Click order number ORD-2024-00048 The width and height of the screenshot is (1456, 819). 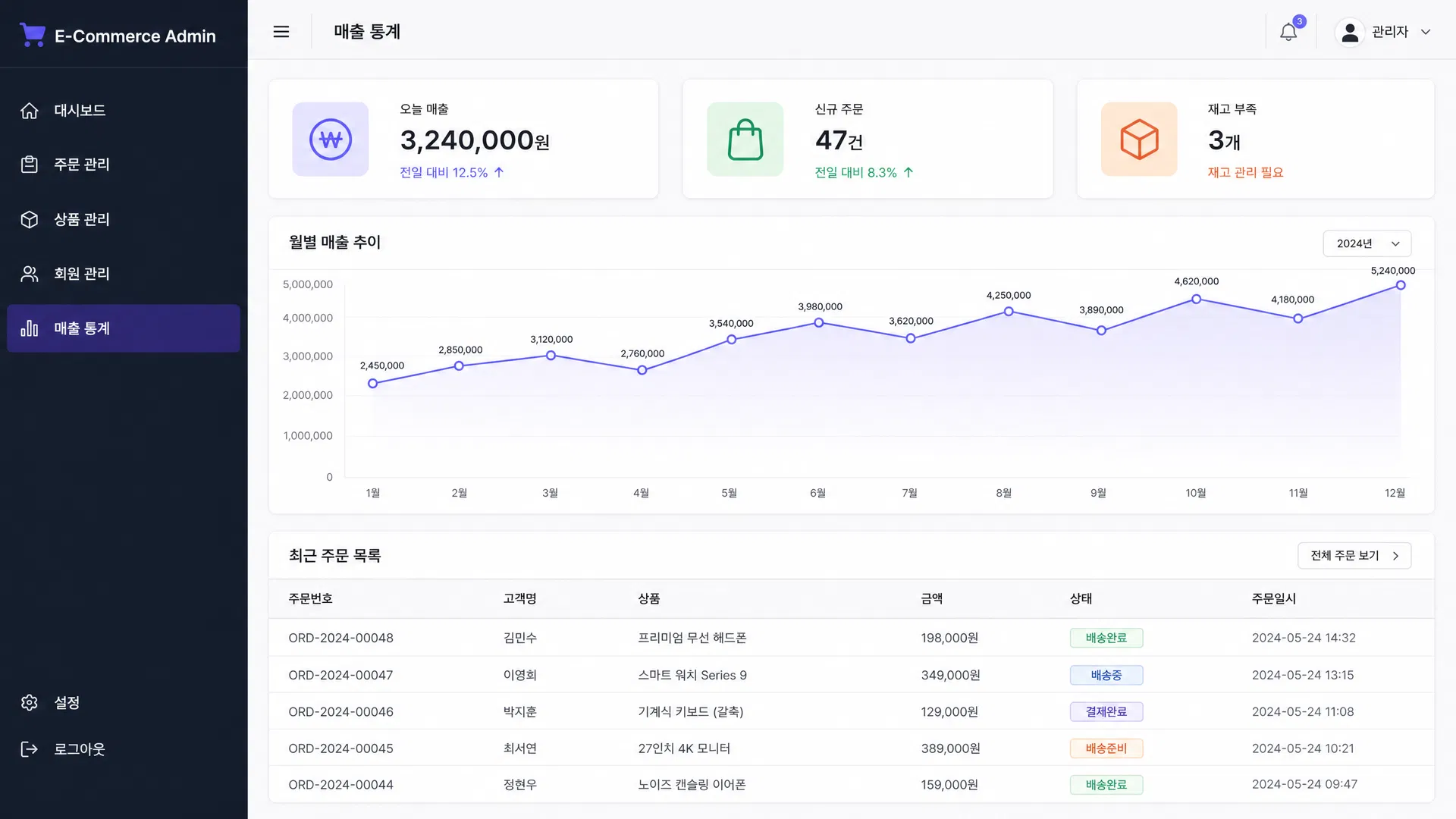tap(340, 639)
